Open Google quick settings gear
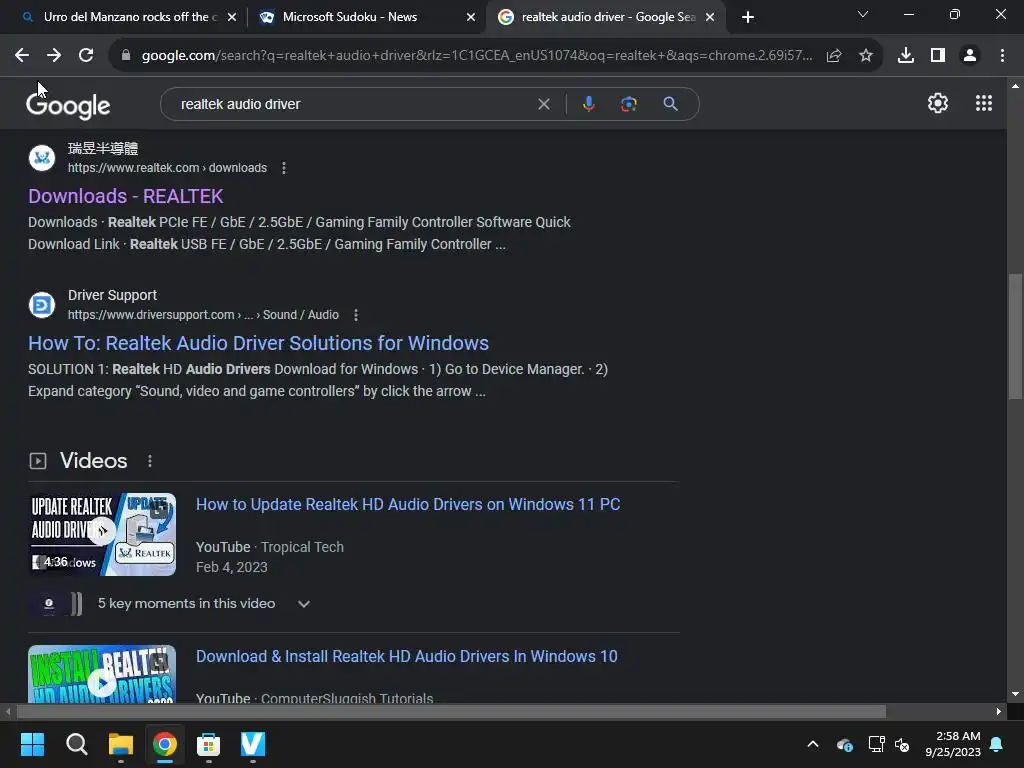 tap(938, 103)
